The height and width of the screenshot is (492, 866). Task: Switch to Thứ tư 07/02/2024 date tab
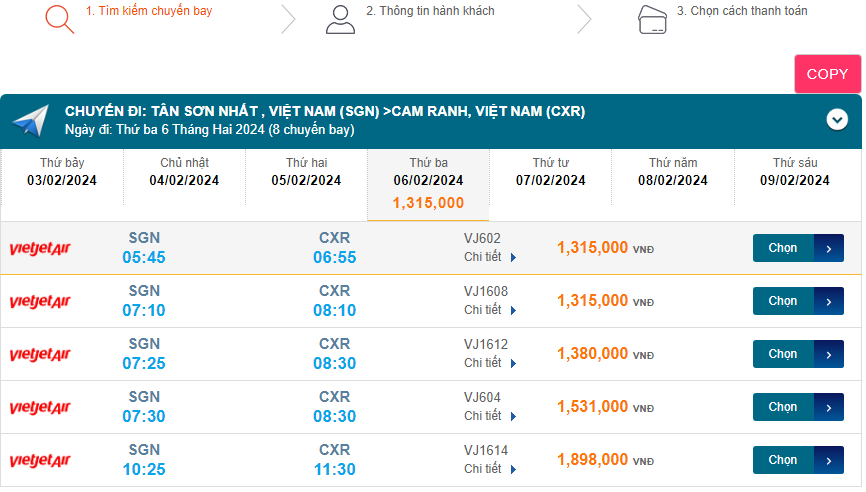pyautogui.click(x=550, y=172)
